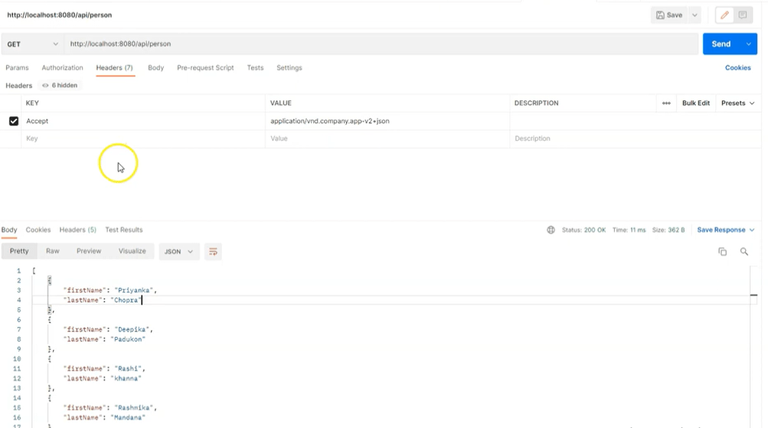768x428 pixels.
Task: Select the Preview view
Action: [x=89, y=251]
